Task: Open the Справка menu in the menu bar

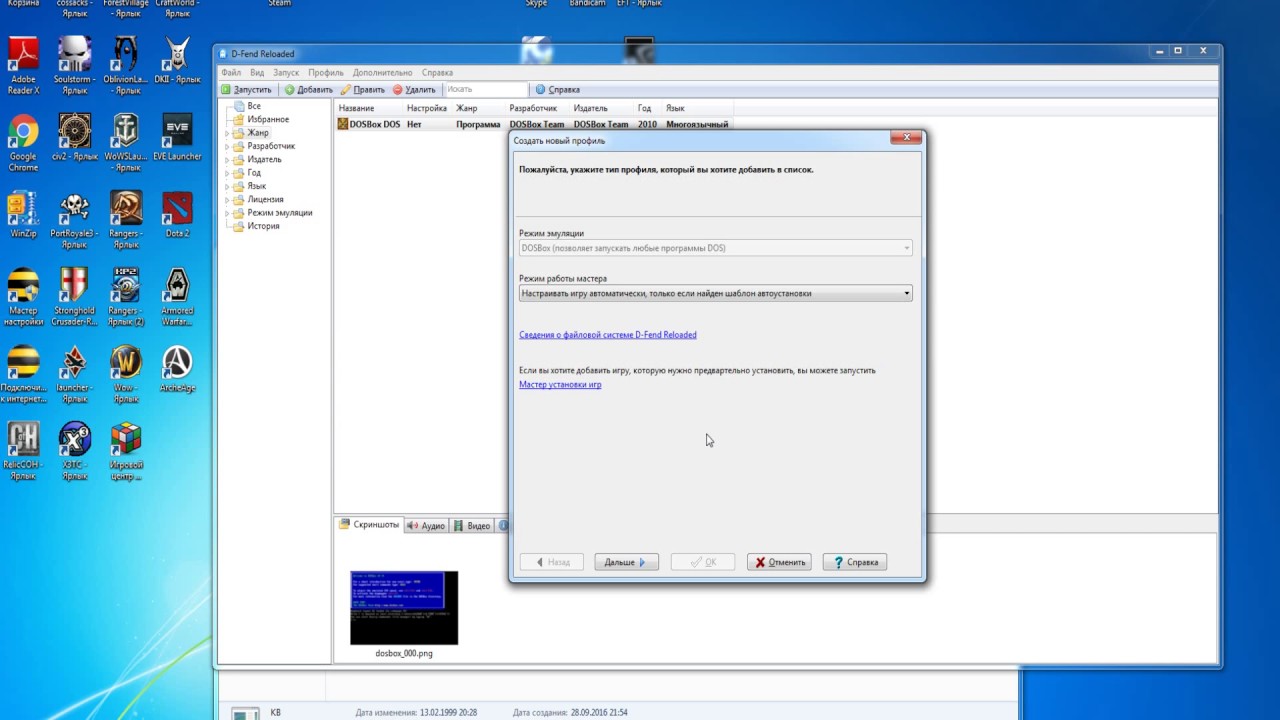Action: [x=437, y=73]
